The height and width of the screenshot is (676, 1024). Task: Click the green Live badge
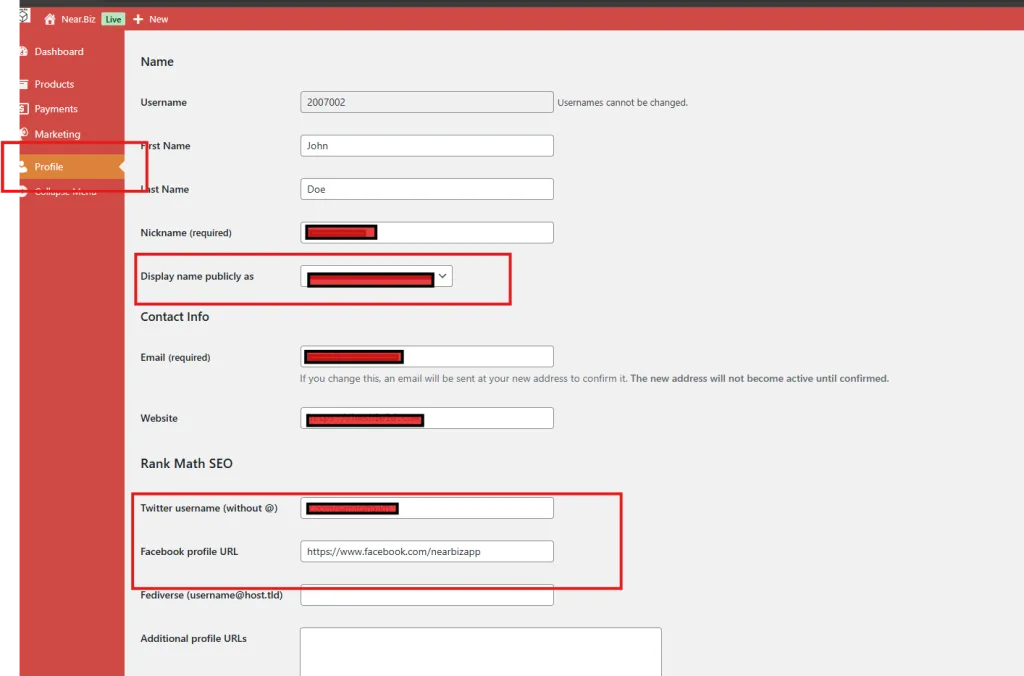[113, 19]
